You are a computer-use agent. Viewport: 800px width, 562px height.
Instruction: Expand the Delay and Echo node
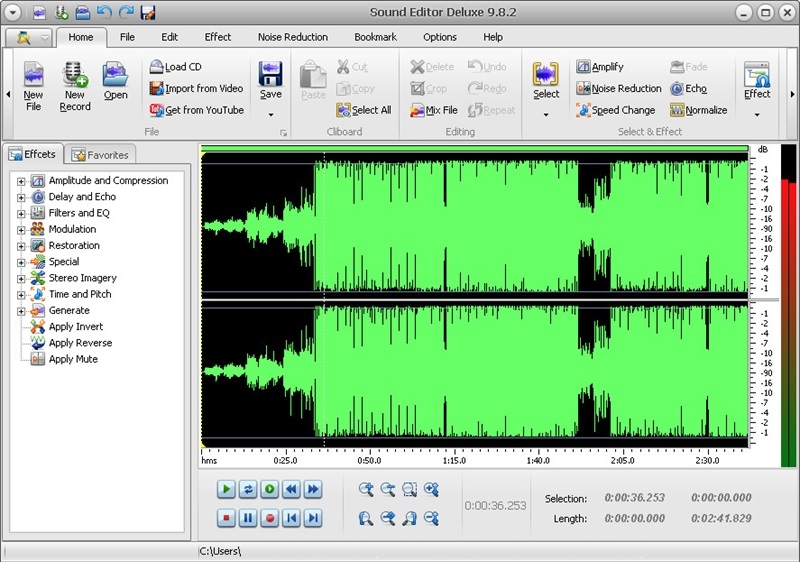[x=21, y=197]
